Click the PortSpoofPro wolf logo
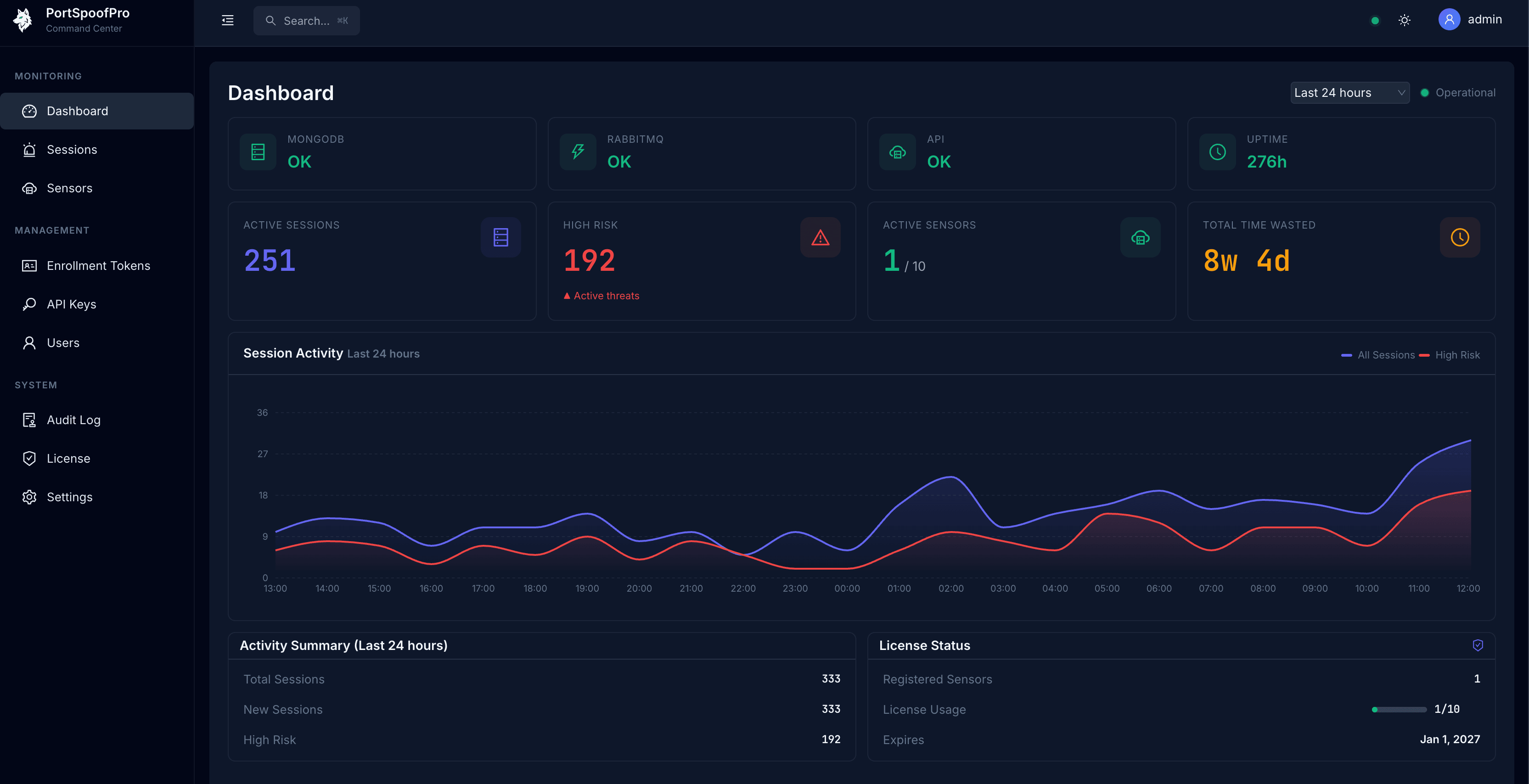 (22, 20)
